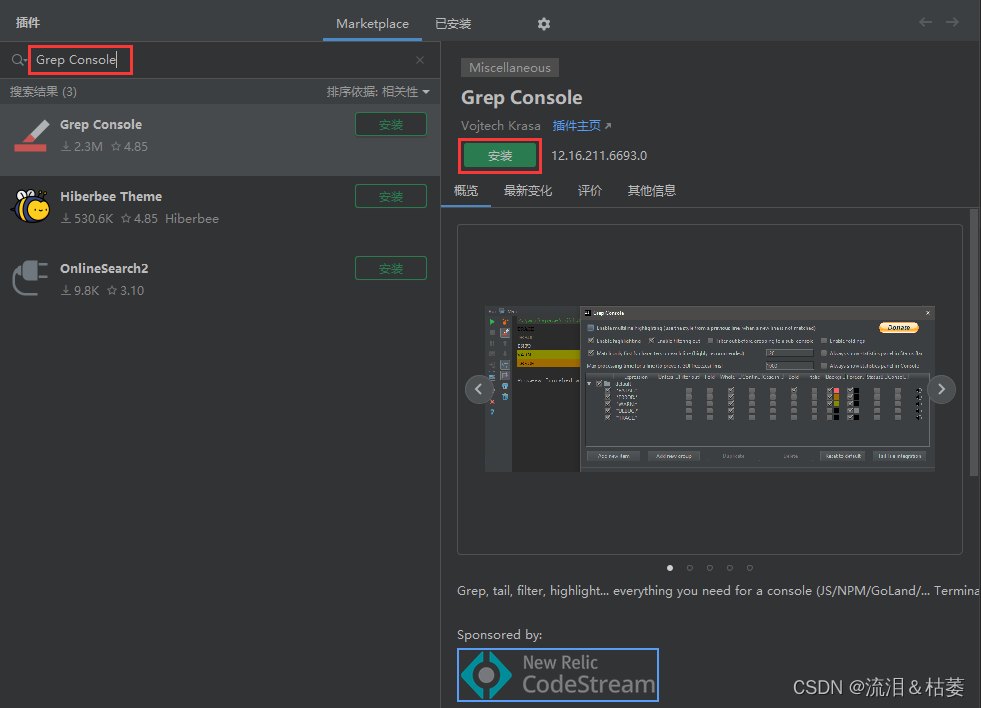Viewport: 981px width, 708px height.
Task: Select the Miscellaneous category tag
Action: coord(510,68)
